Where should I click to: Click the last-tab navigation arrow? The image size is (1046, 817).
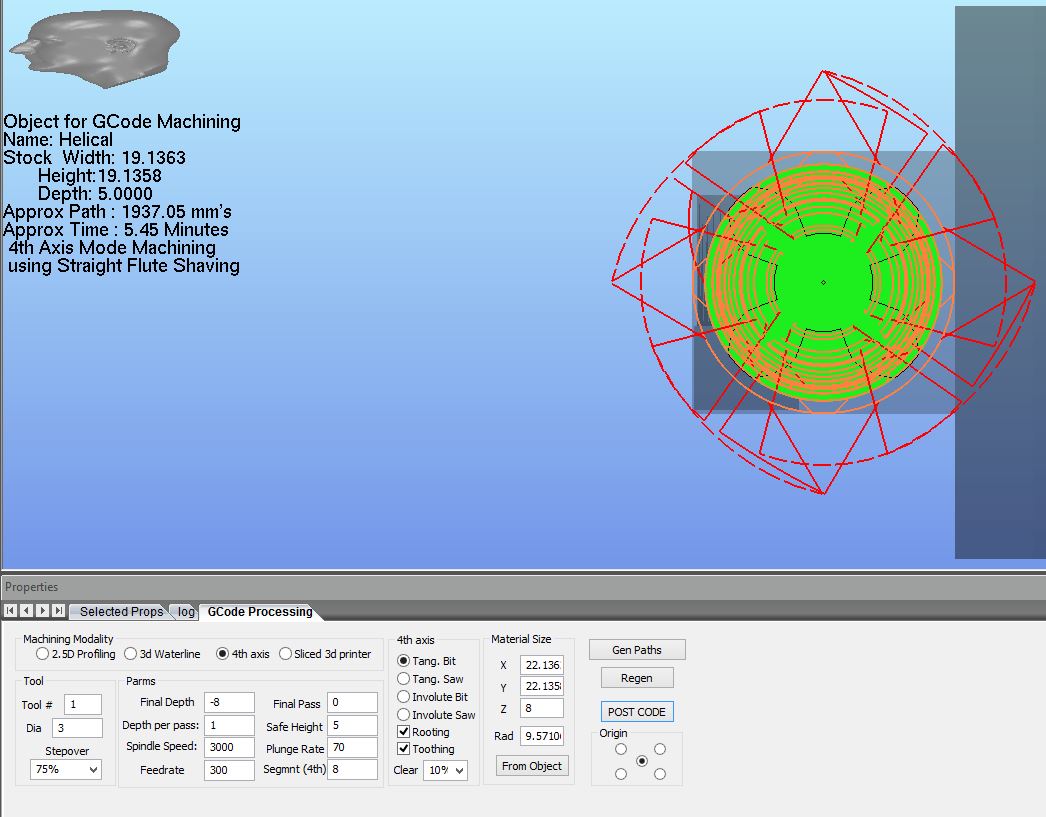pos(58,611)
